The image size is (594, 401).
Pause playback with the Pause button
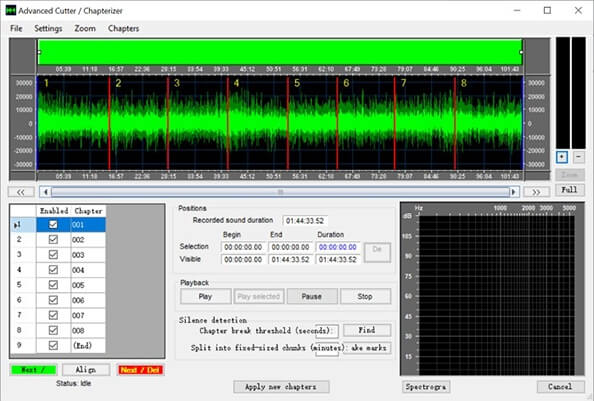(x=312, y=296)
